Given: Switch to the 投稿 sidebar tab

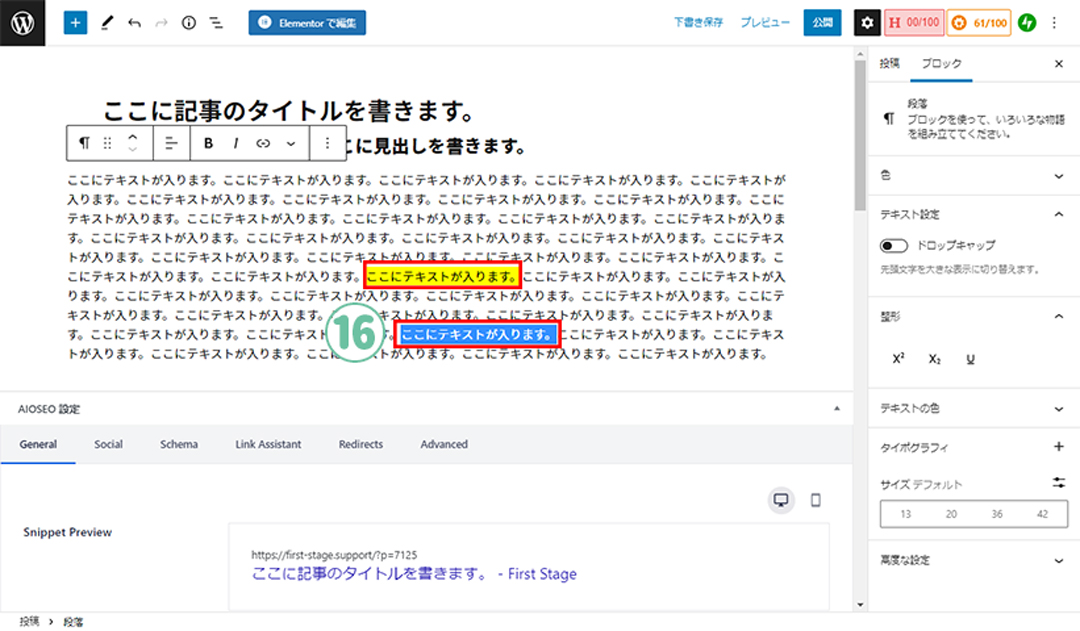Looking at the screenshot, I should (x=889, y=63).
